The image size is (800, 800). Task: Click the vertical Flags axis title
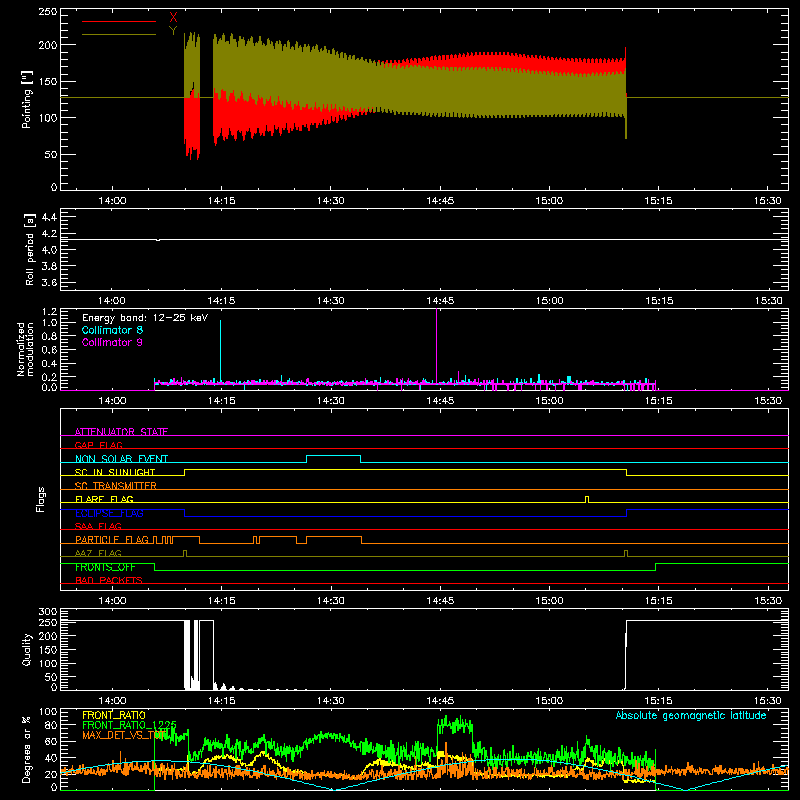tap(40, 499)
